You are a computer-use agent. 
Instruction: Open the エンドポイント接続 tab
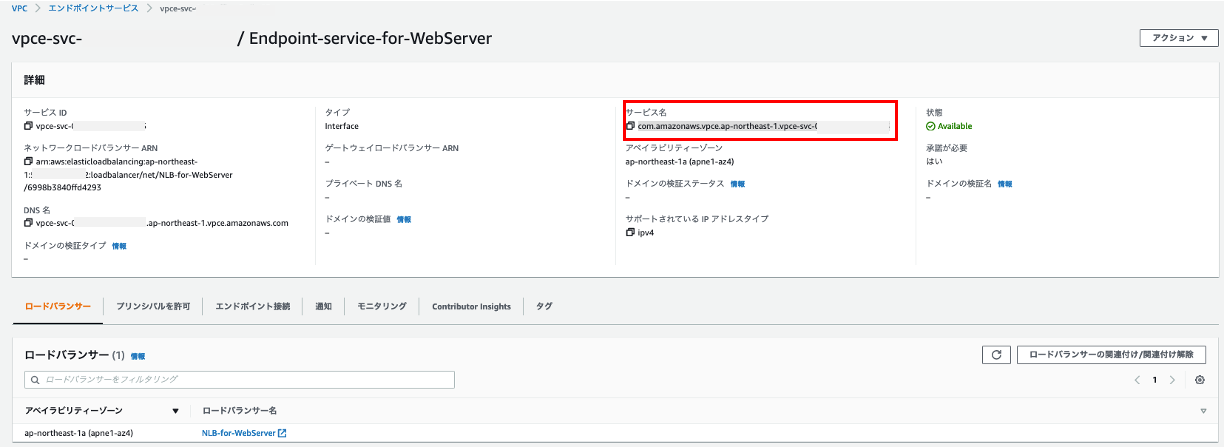252,306
